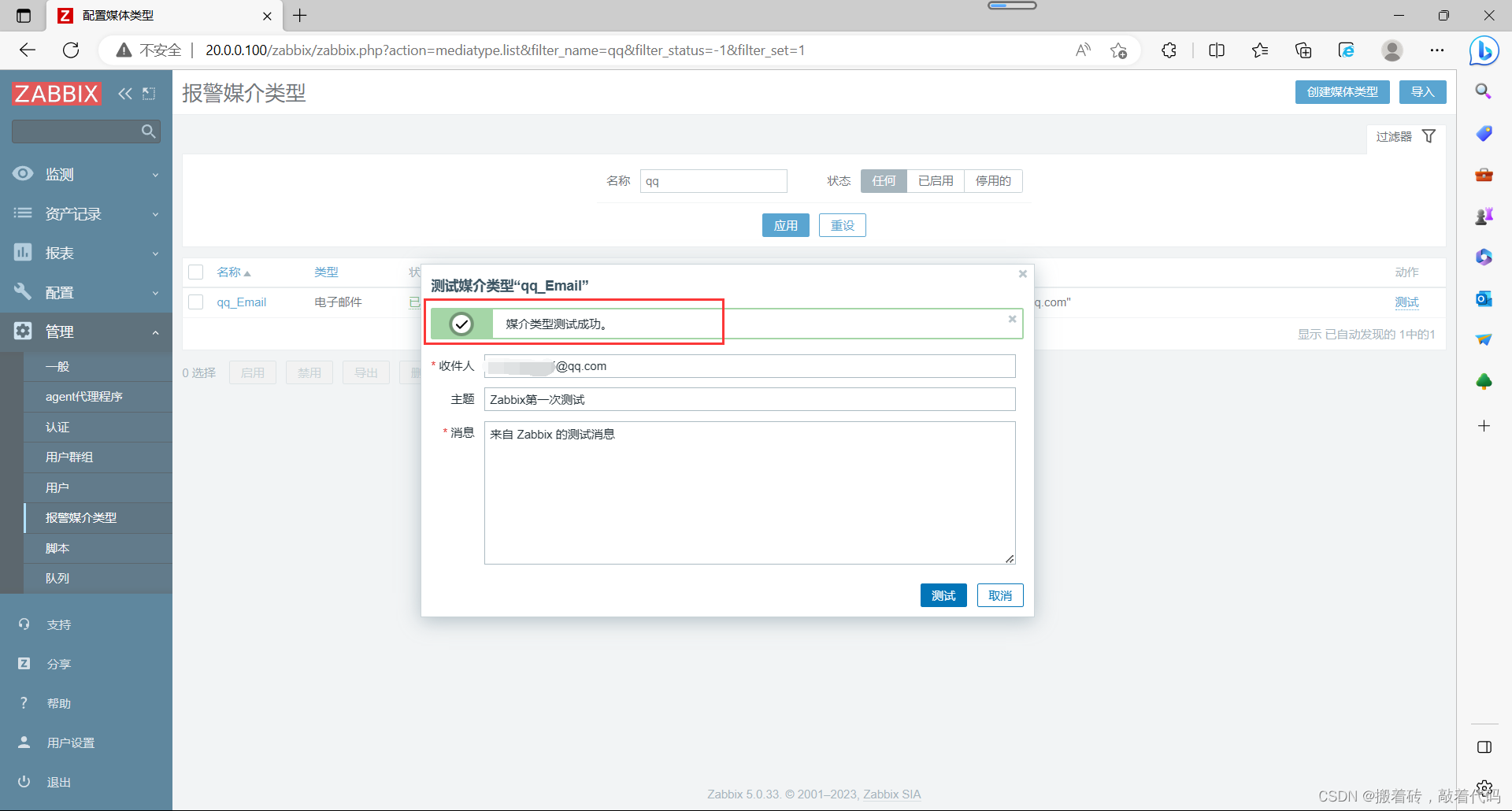The image size is (1512, 811).
Task: Open Edge sidebar tree icon
Action: click(1484, 382)
